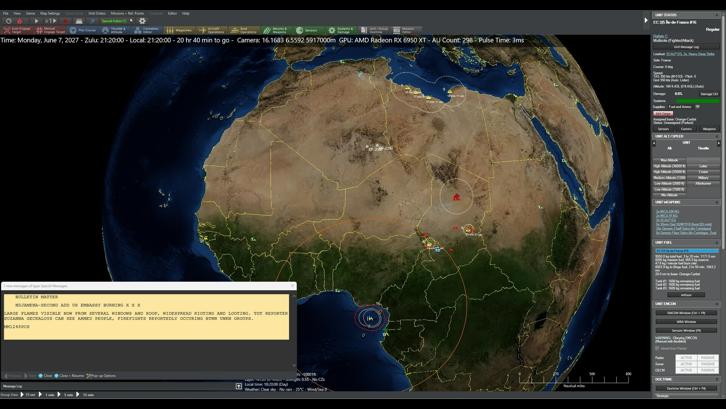Viewport: 726px width, 409px height.
Task: Open the Missions + Ref. Points menu
Action: point(127,13)
